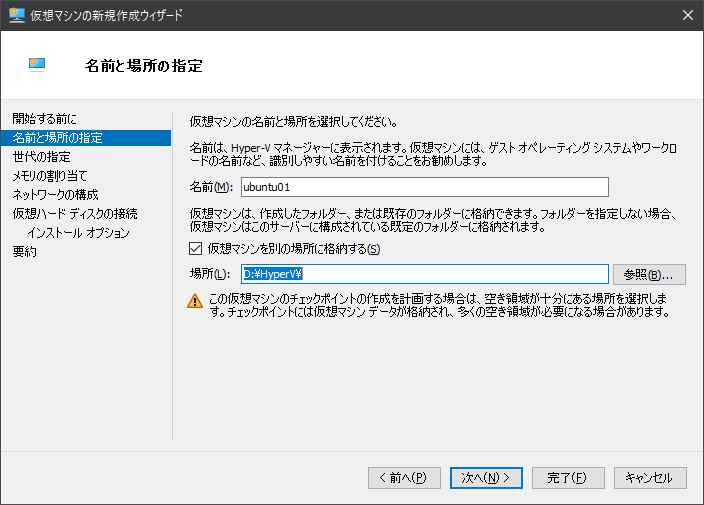Open the 仮想ハード ディスクの接続 step
This screenshot has width=704, height=505.
pyautogui.click(x=75, y=213)
